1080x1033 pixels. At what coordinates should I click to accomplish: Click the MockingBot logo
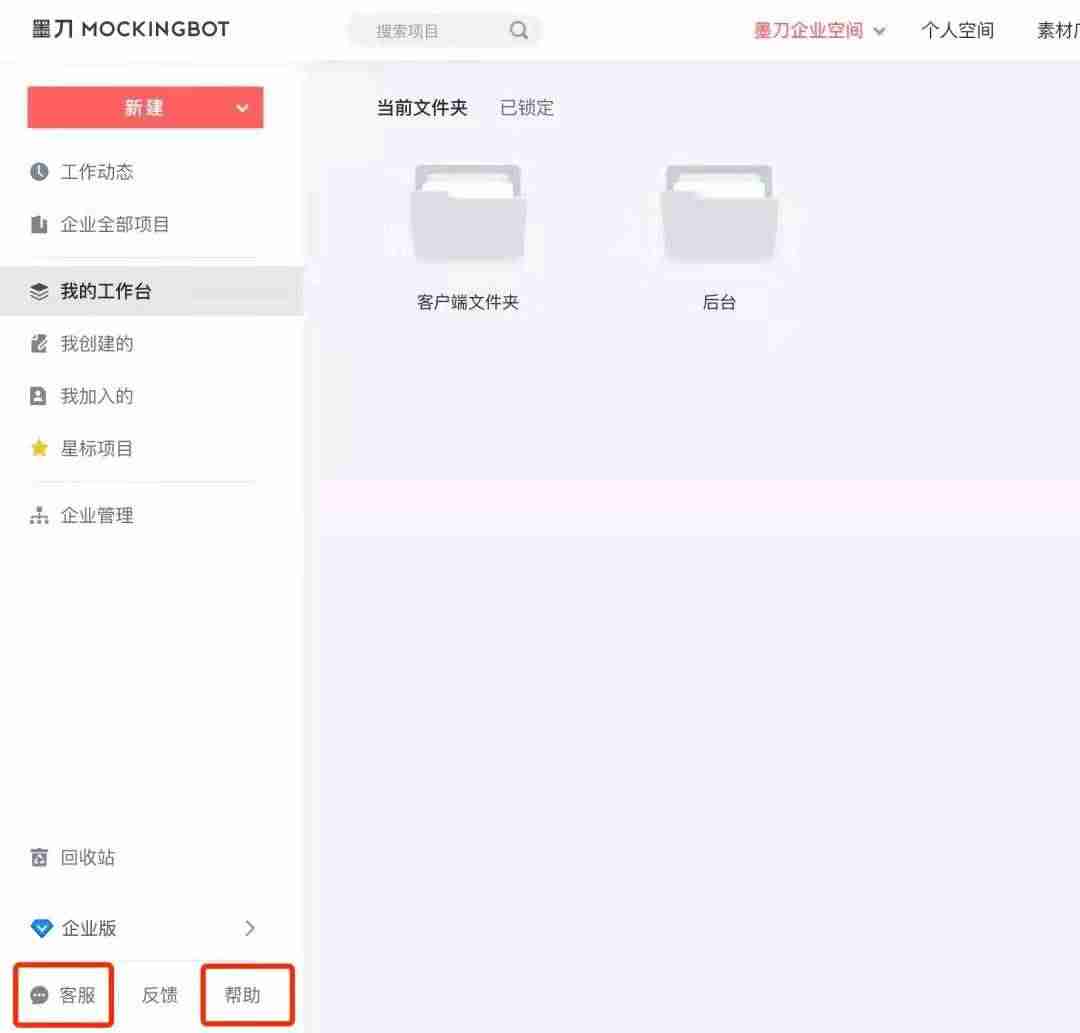click(131, 29)
